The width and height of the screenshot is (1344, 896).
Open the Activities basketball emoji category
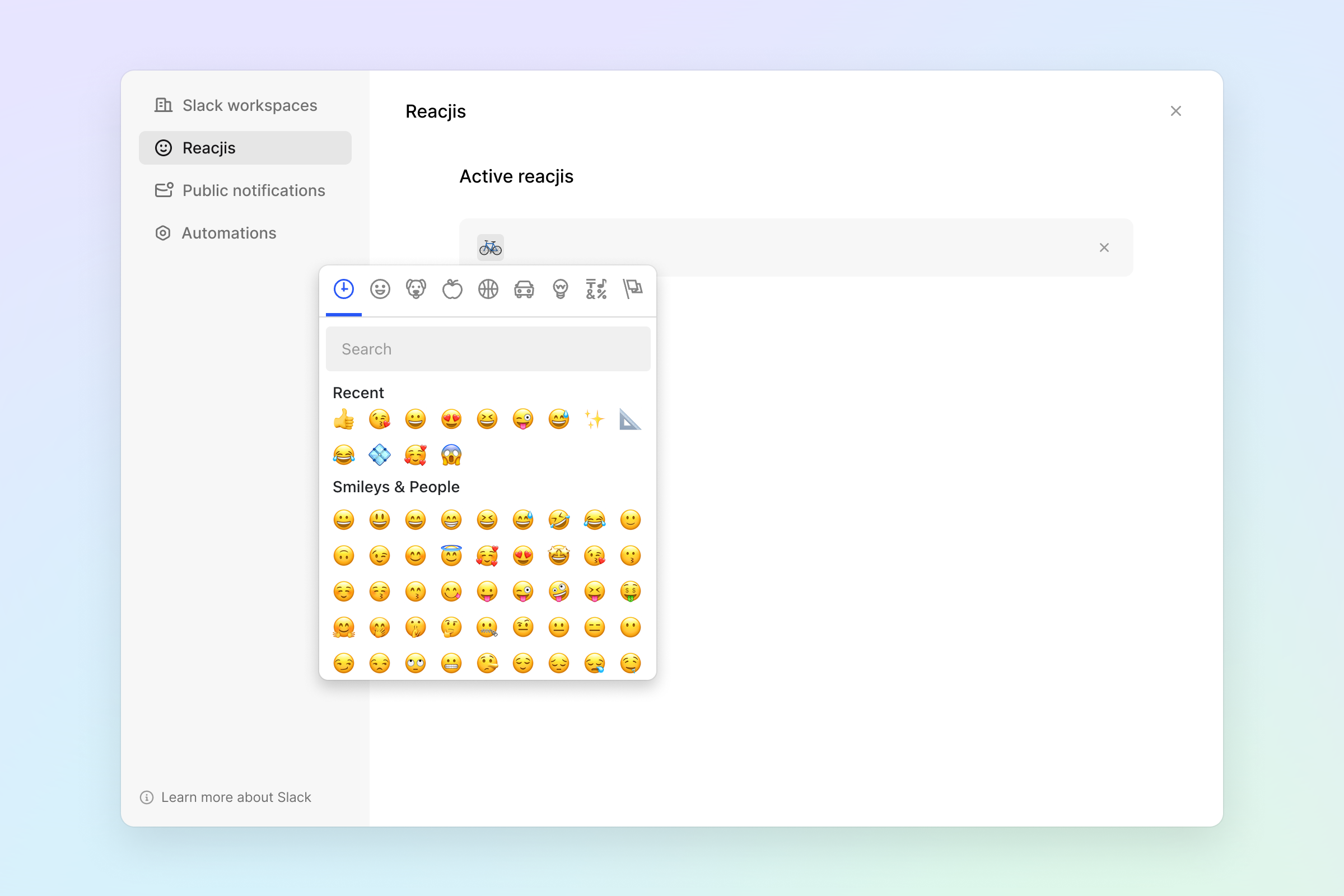[x=488, y=289]
